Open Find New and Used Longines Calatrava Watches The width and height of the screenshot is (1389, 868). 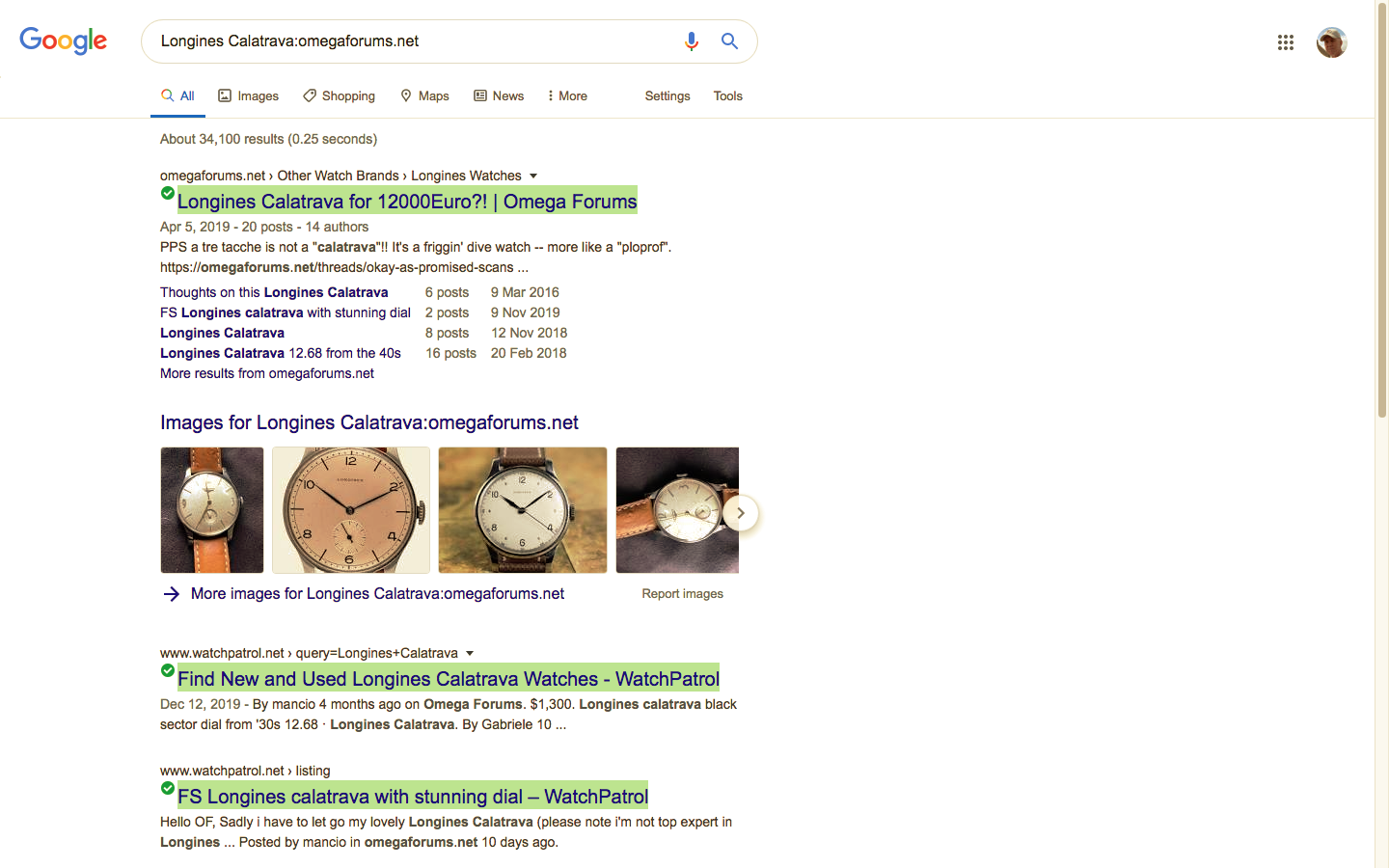point(449,678)
